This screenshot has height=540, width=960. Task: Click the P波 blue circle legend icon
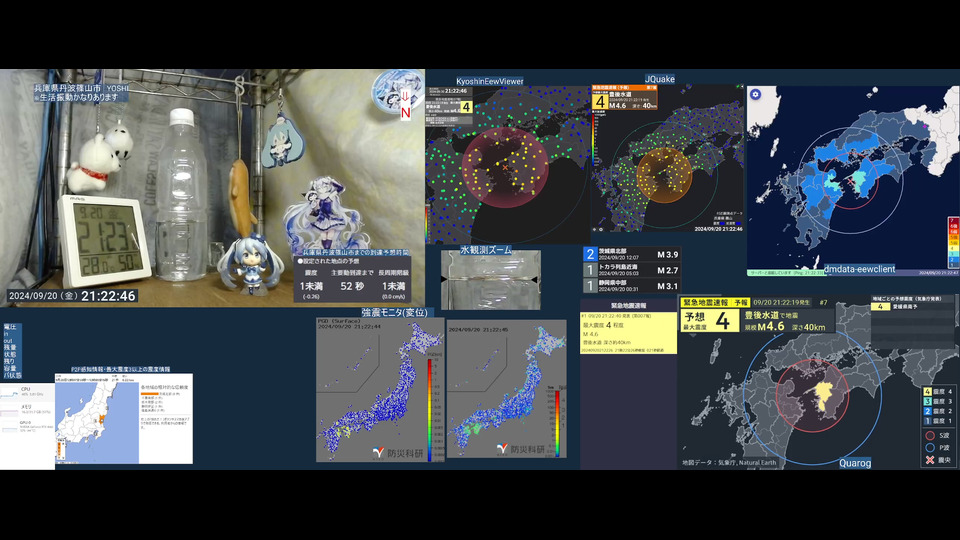pos(930,448)
